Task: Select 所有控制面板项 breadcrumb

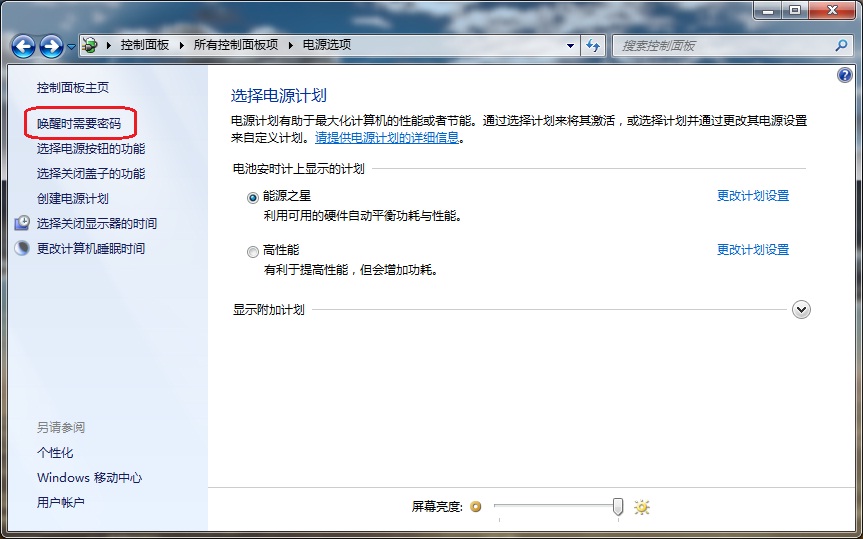Action: pos(236,45)
